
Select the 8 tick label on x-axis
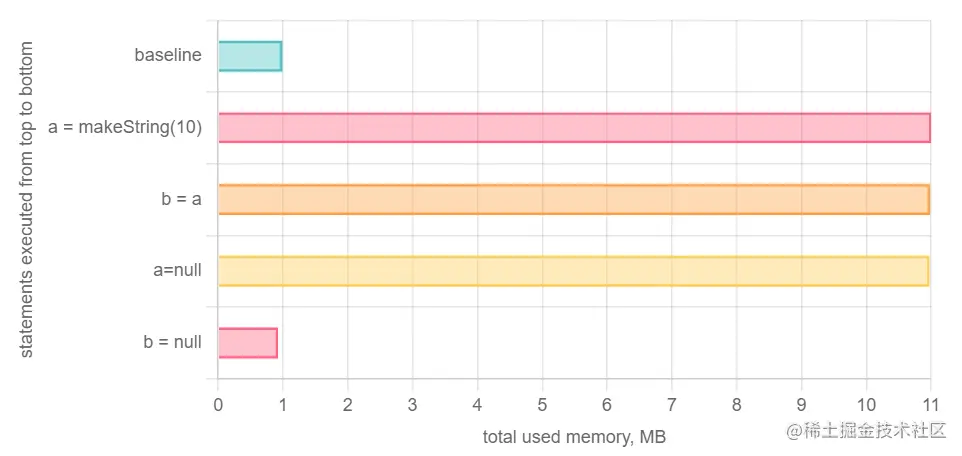coord(736,405)
